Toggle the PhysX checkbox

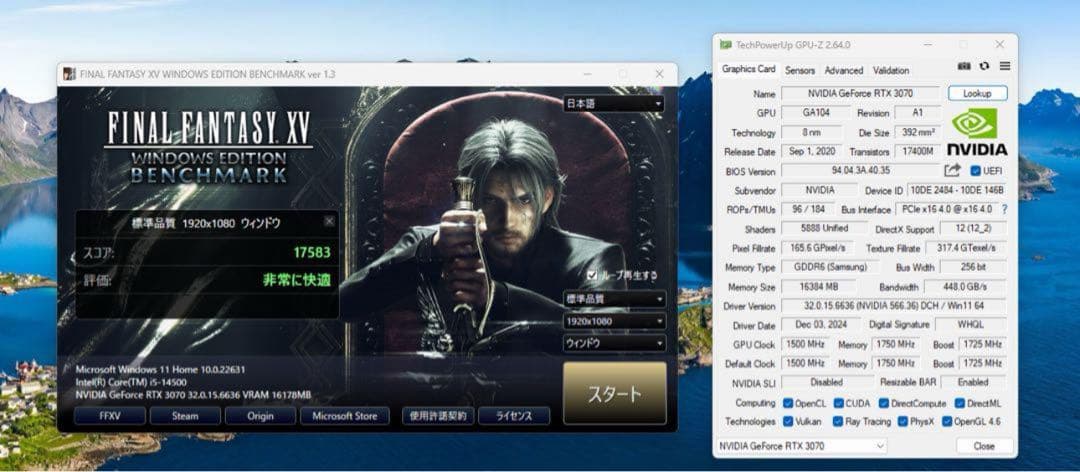click(903, 421)
